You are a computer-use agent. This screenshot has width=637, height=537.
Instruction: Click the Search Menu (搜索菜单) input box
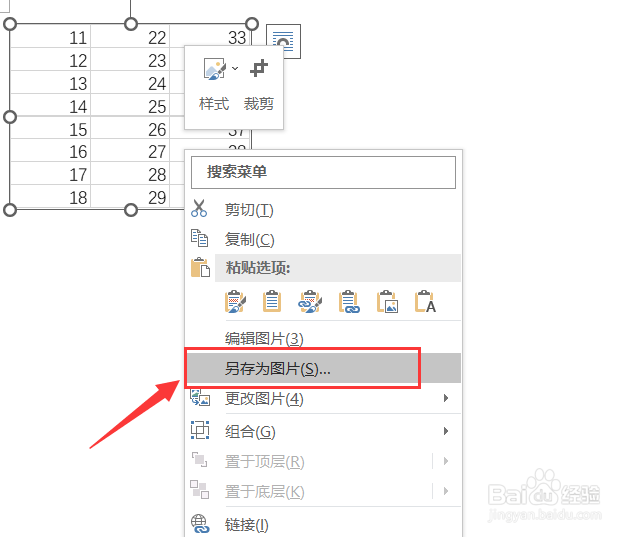323,172
